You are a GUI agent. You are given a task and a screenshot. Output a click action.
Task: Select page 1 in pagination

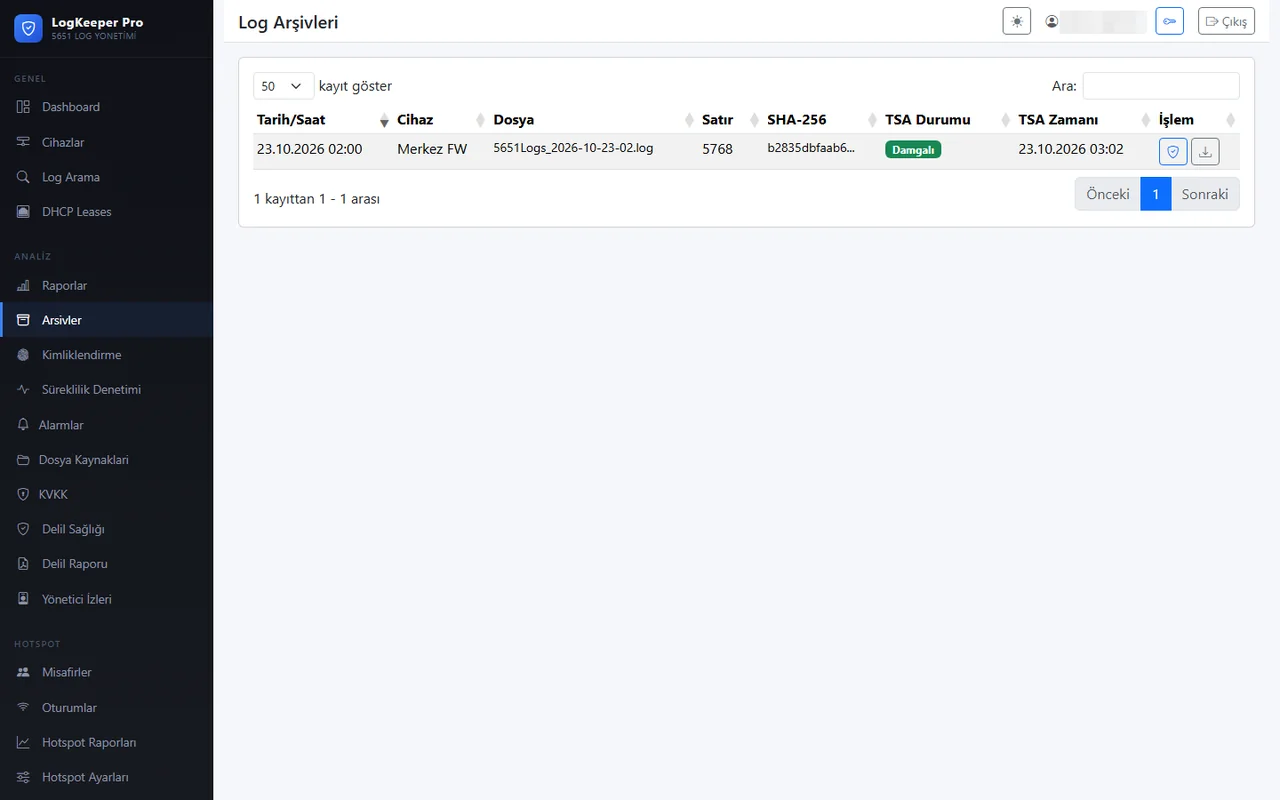click(1156, 194)
